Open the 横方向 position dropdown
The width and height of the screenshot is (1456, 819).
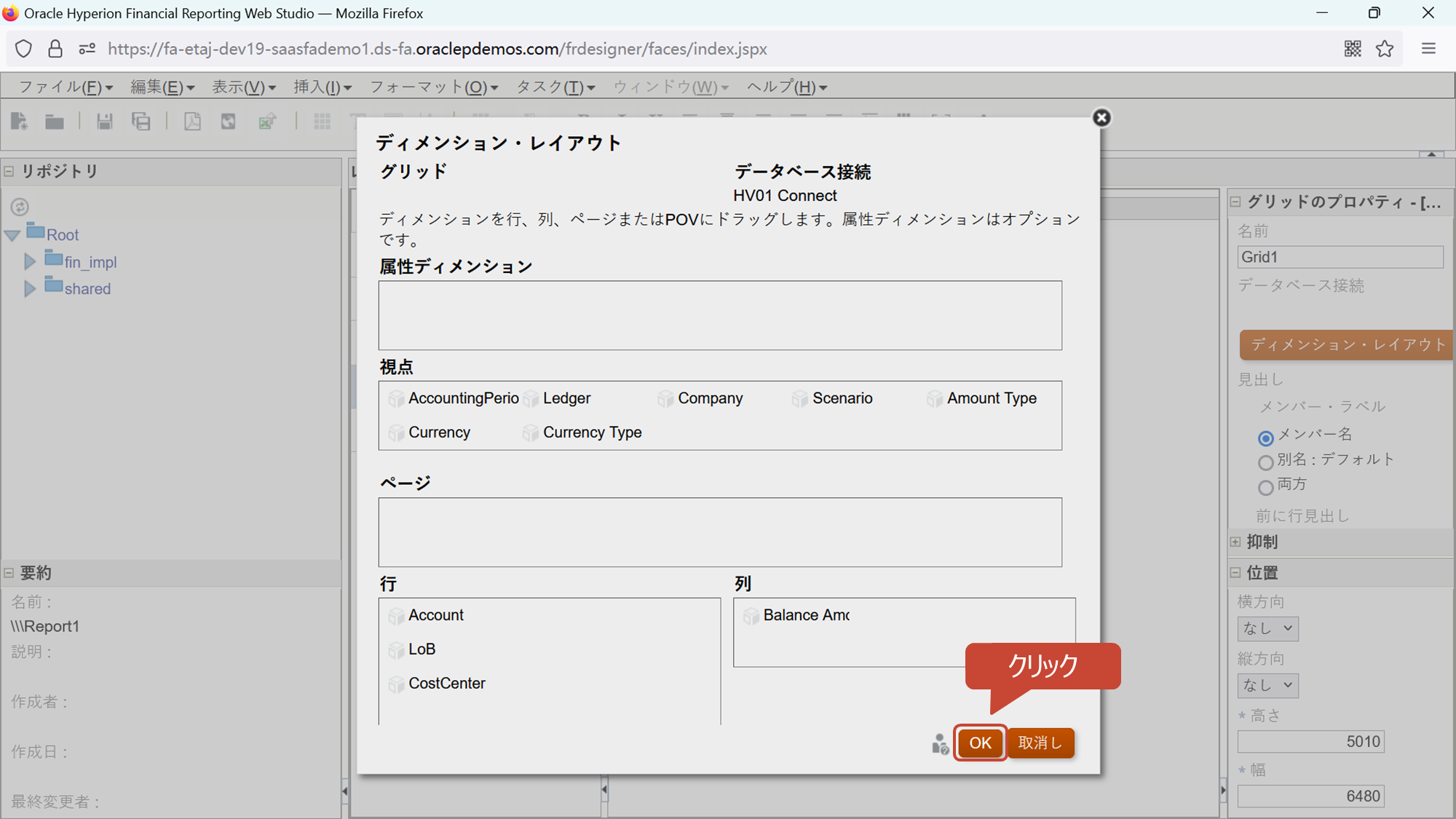1267,628
